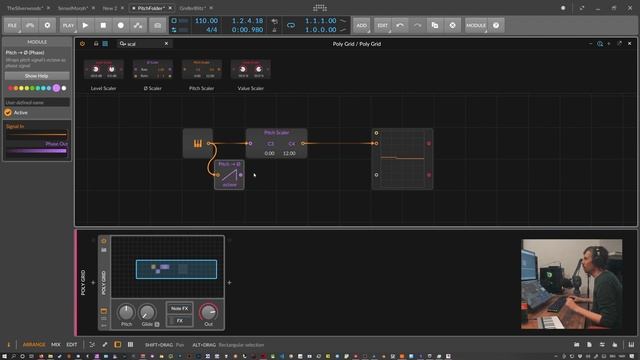
Task: Click the 12.00 value in Pitch Scaler
Action: [289, 153]
